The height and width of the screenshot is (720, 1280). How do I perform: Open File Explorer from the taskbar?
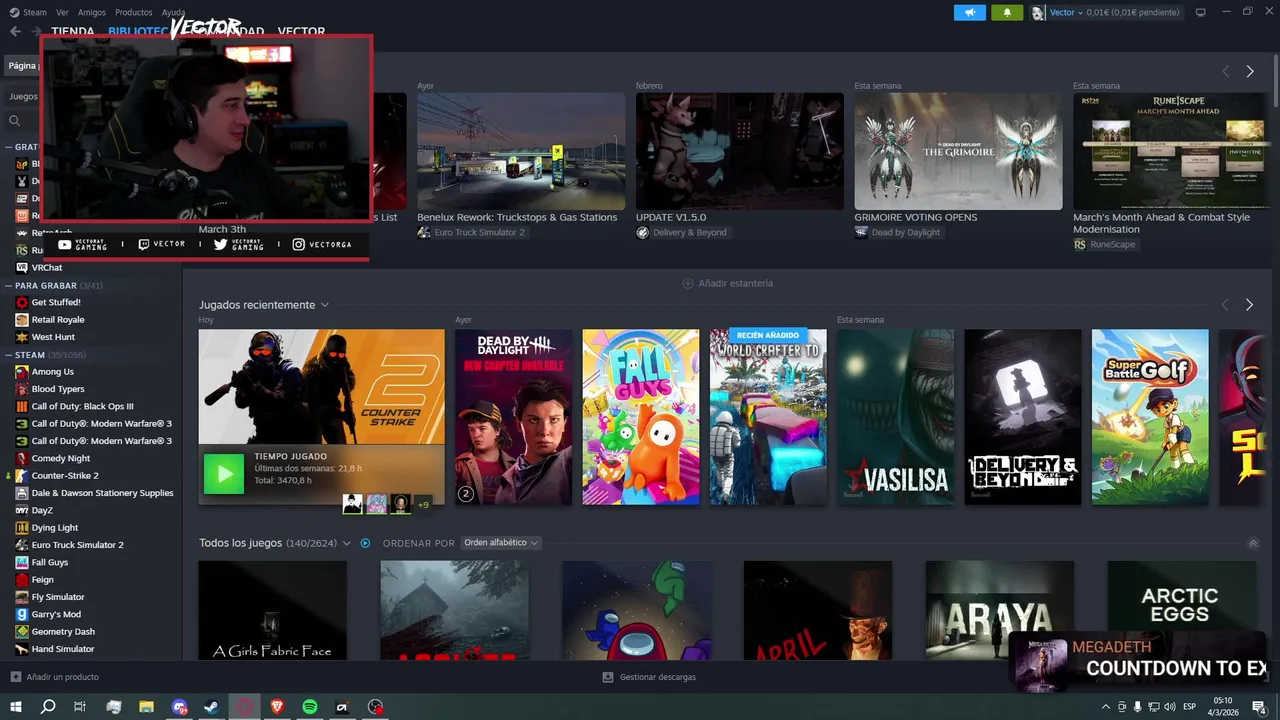[x=146, y=707]
